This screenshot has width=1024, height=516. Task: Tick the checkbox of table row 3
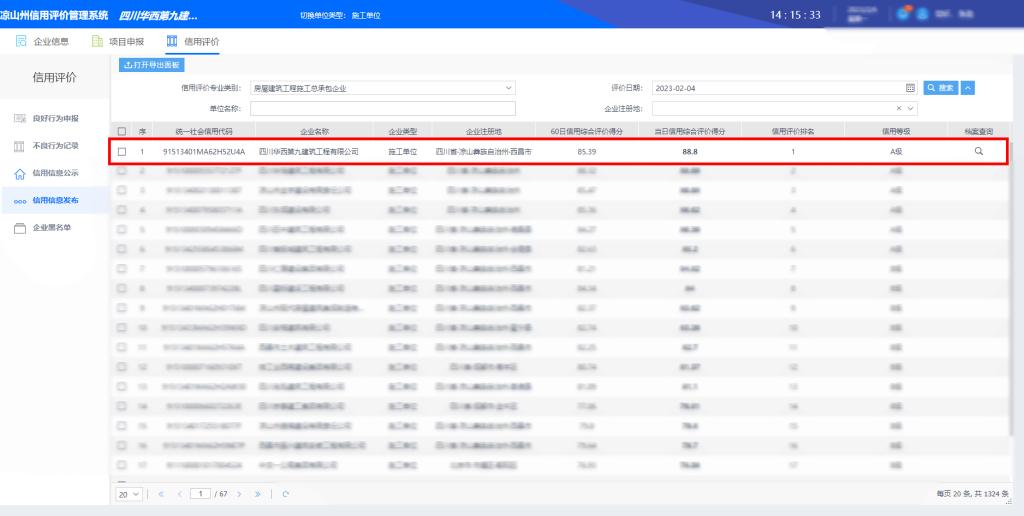point(121,190)
